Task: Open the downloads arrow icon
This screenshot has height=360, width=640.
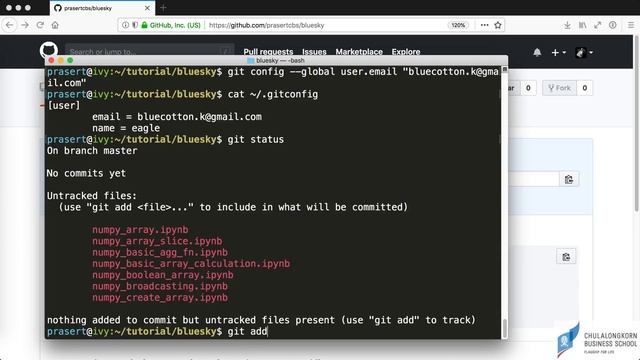Action: point(567,25)
